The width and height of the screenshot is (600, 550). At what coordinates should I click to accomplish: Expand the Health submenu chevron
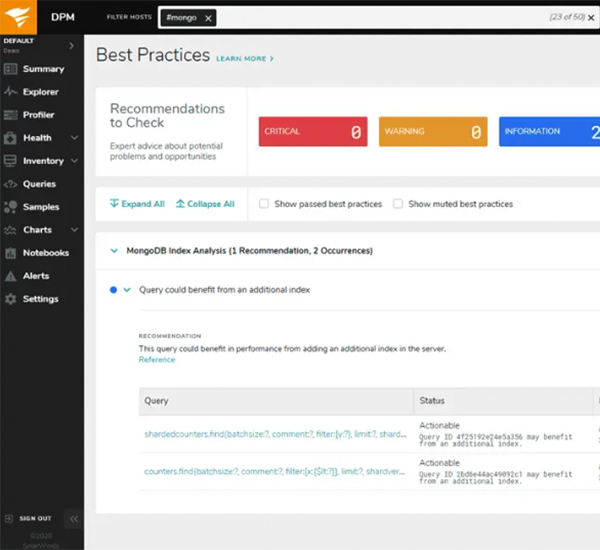pyautogui.click(x=75, y=138)
